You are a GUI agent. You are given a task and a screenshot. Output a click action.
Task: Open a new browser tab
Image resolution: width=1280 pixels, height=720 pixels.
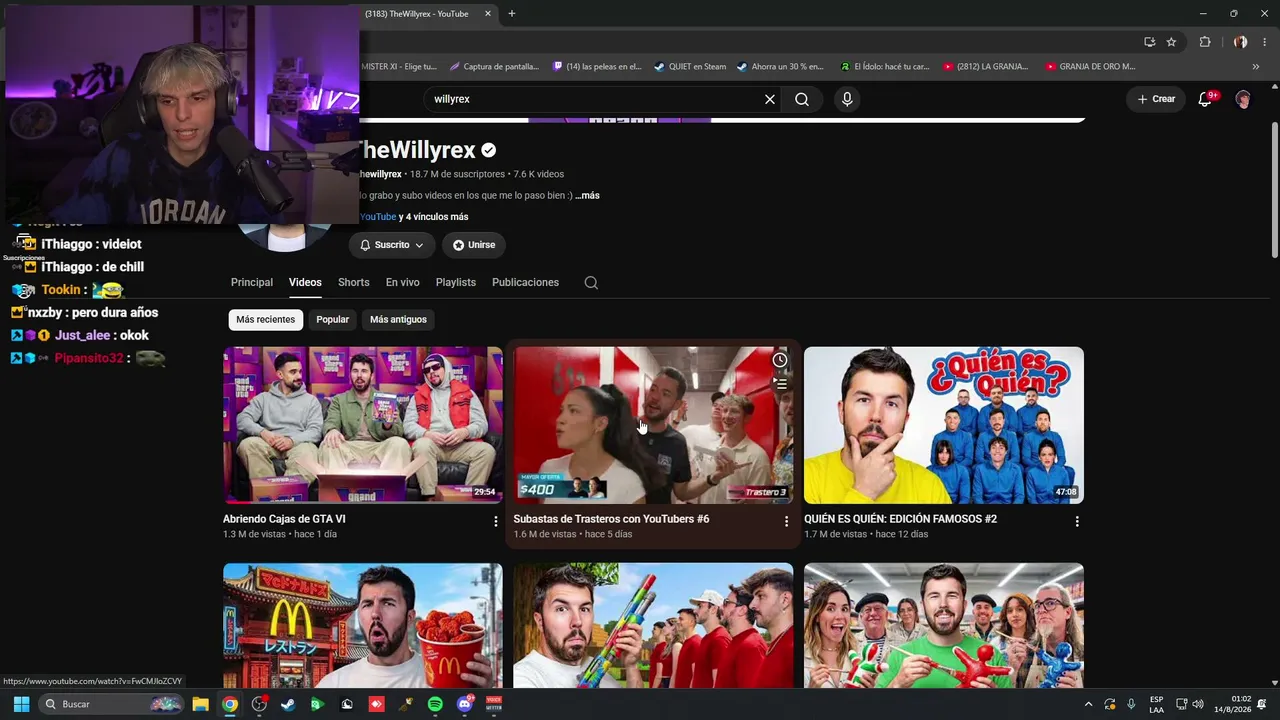click(x=512, y=14)
